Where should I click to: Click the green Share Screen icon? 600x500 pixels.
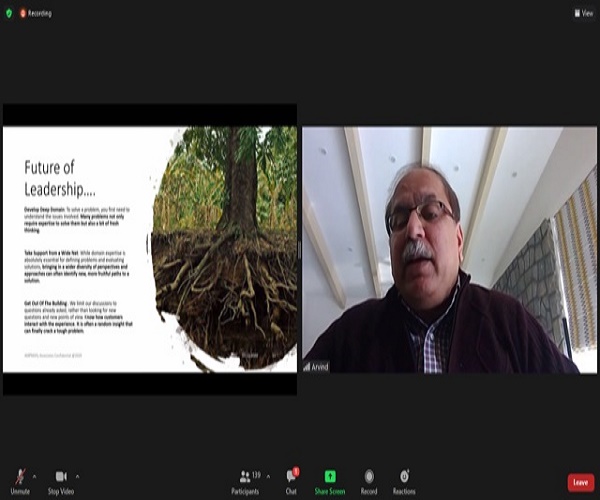click(x=330, y=476)
